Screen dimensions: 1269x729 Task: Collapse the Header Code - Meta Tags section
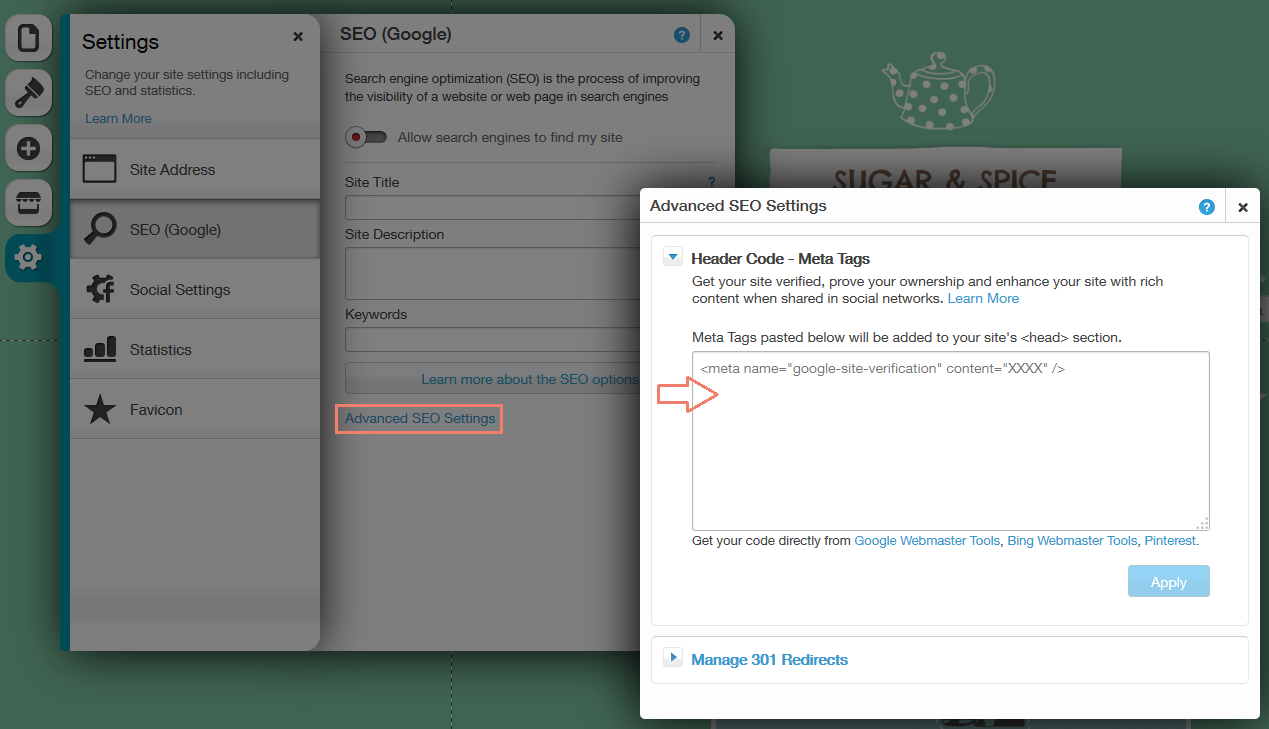pos(673,257)
